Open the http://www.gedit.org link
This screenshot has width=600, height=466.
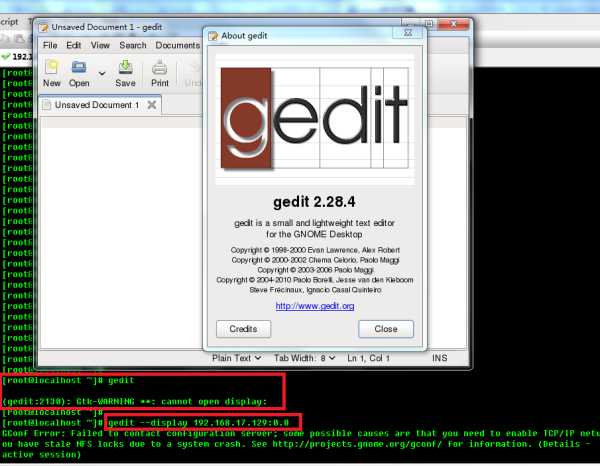coord(315,306)
